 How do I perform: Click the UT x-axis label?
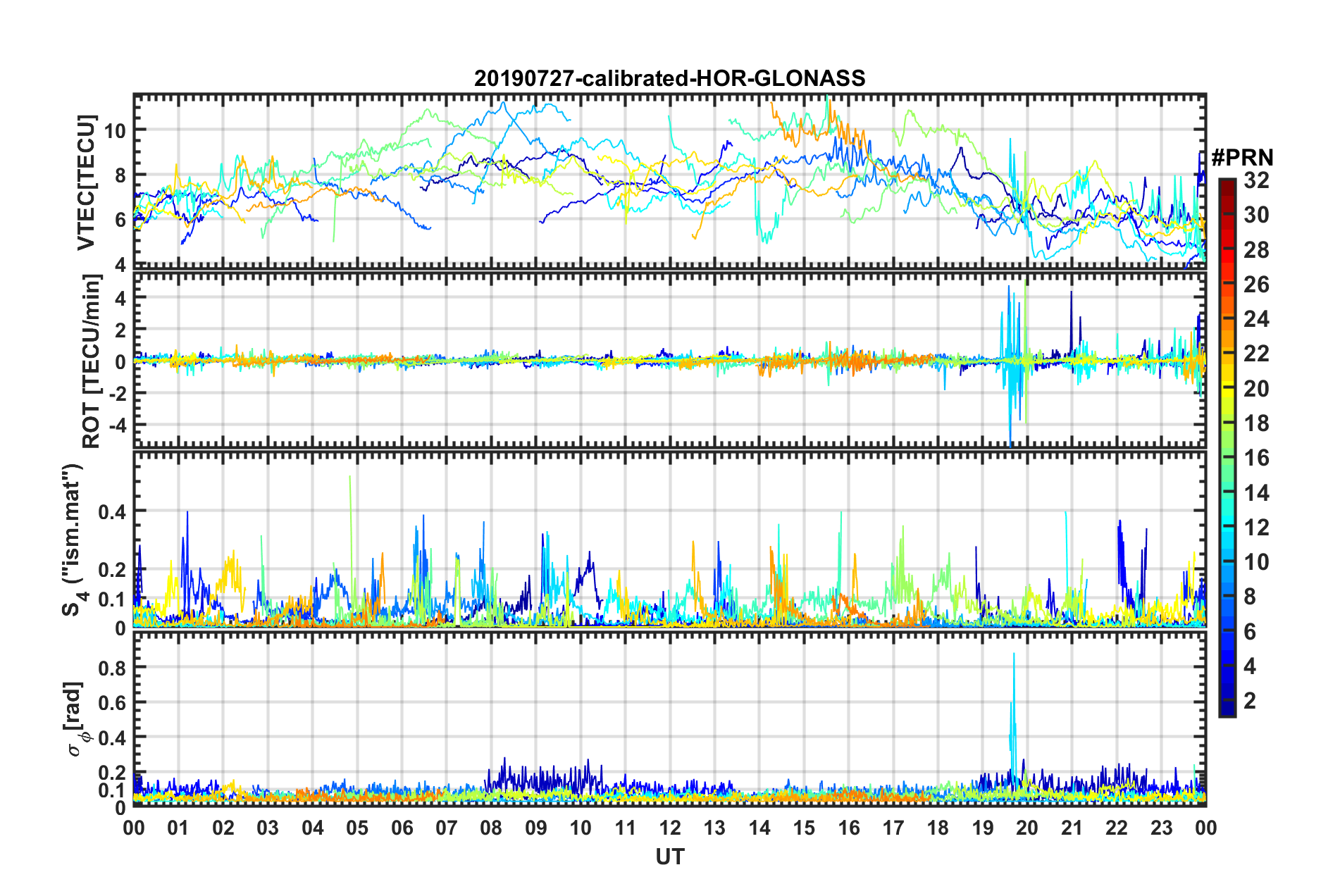tap(669, 857)
